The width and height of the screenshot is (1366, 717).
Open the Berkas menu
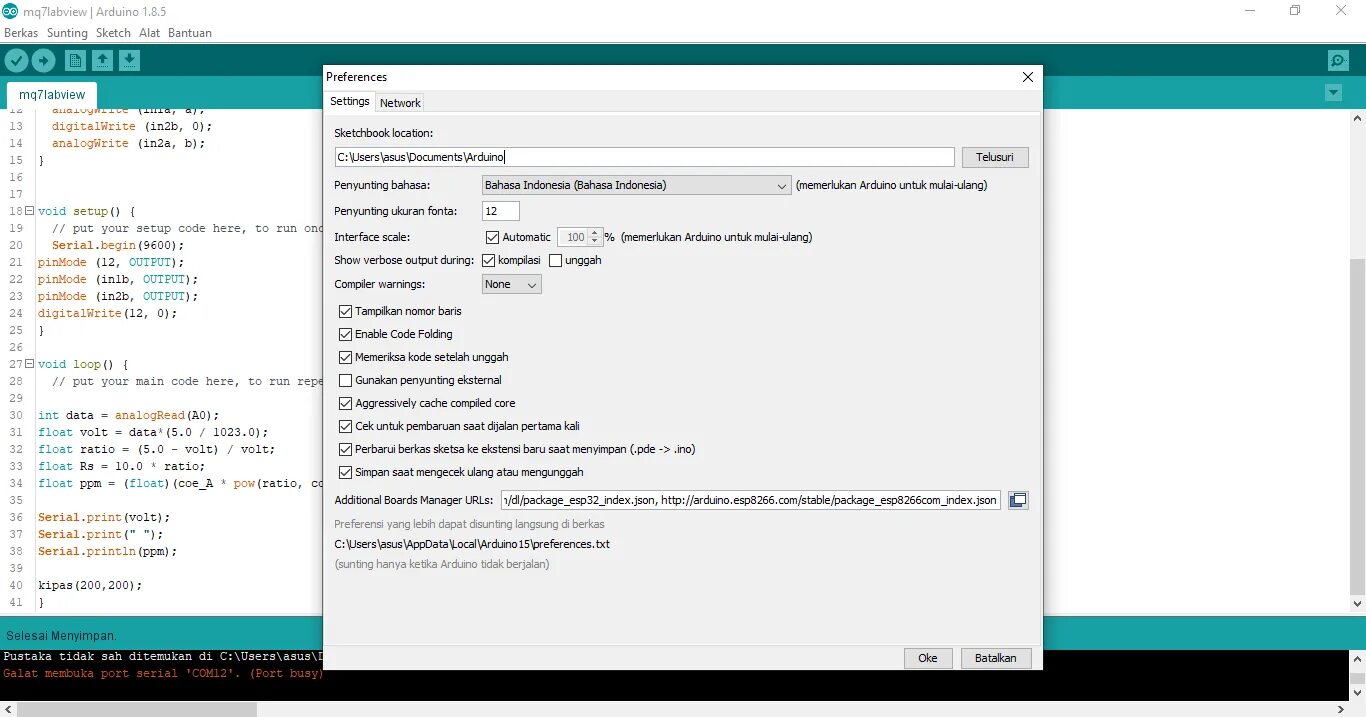(21, 33)
